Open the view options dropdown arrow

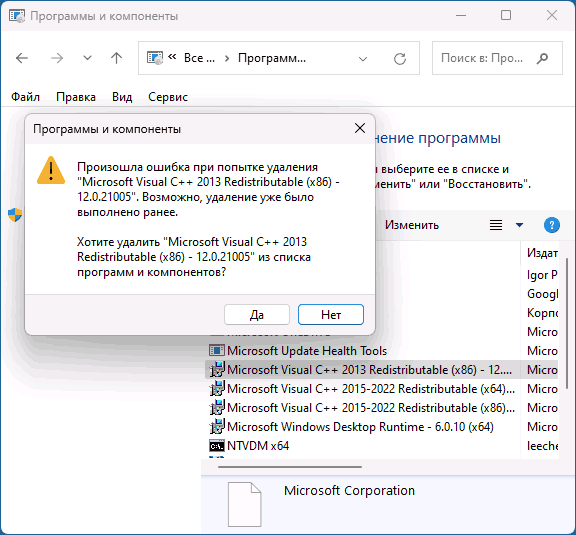[x=519, y=225]
